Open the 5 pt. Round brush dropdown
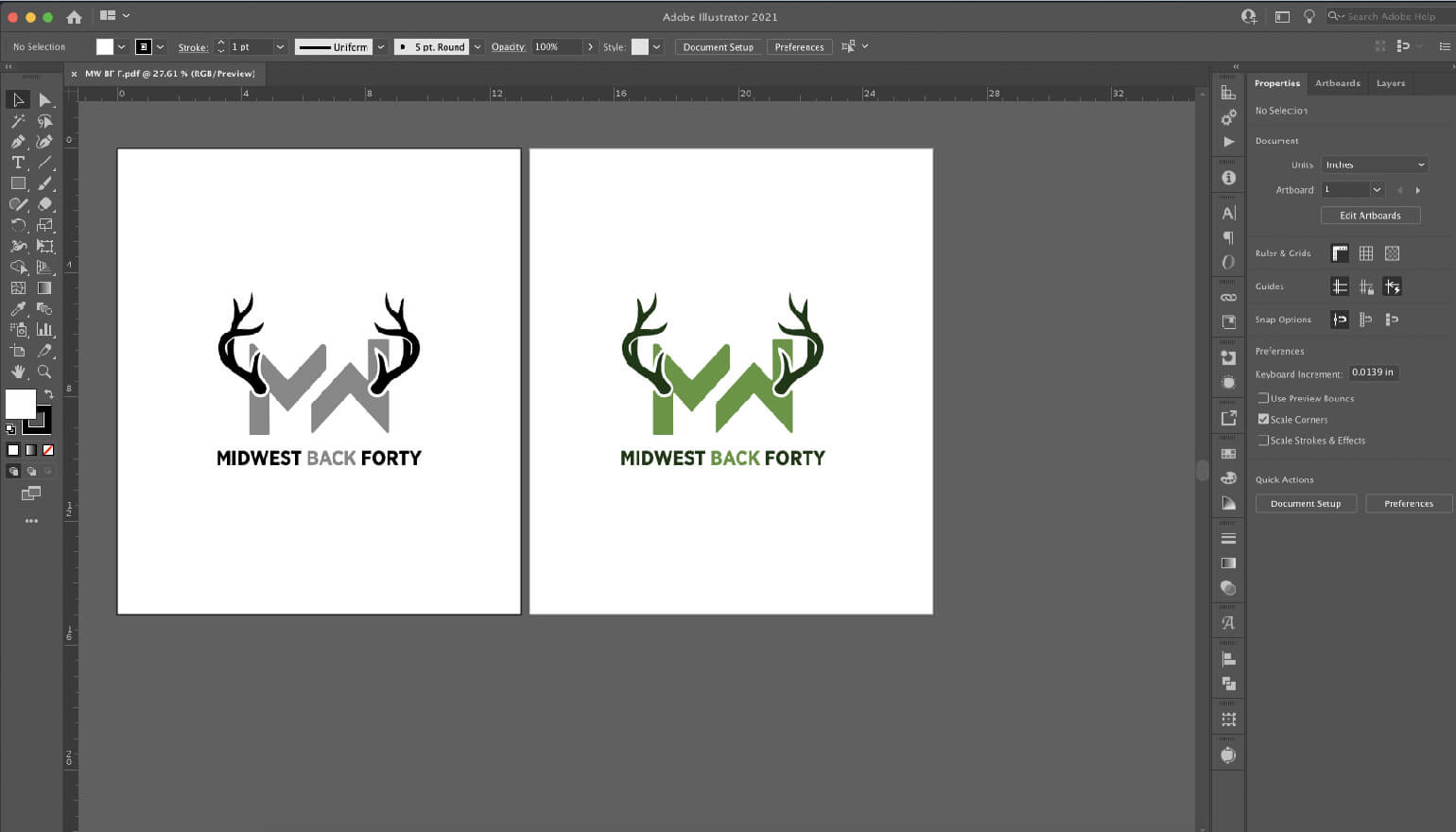The height and width of the screenshot is (832, 1456). pyautogui.click(x=477, y=46)
